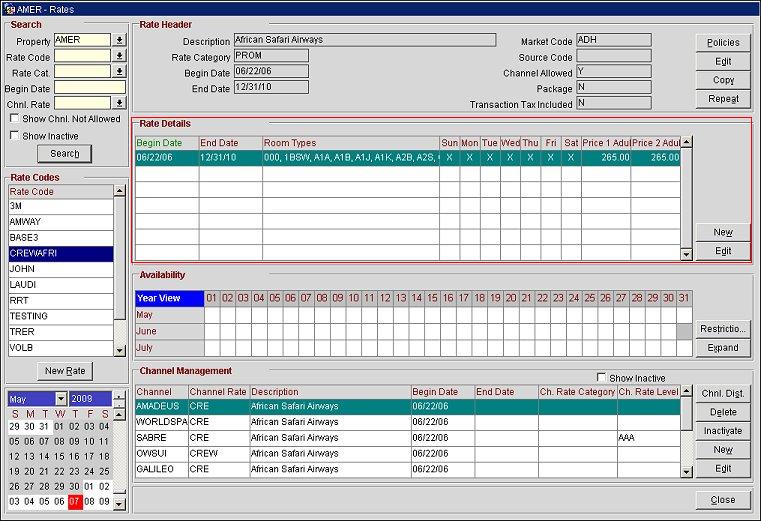Image resolution: width=761 pixels, height=521 pixels.
Task: Click the Begin Date input field
Action: (x=89, y=88)
